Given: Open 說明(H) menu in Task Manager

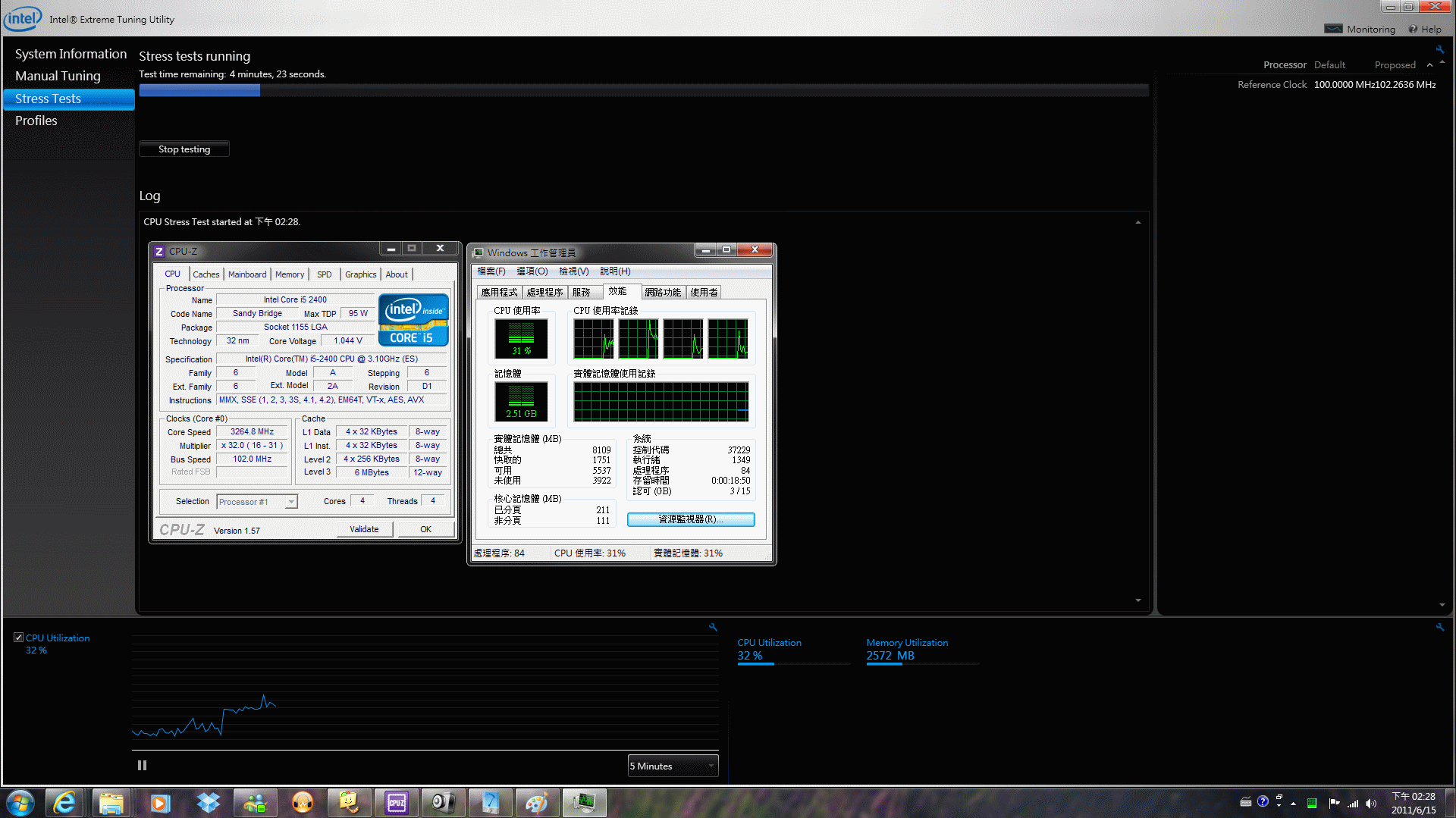Looking at the screenshot, I should [x=615, y=271].
